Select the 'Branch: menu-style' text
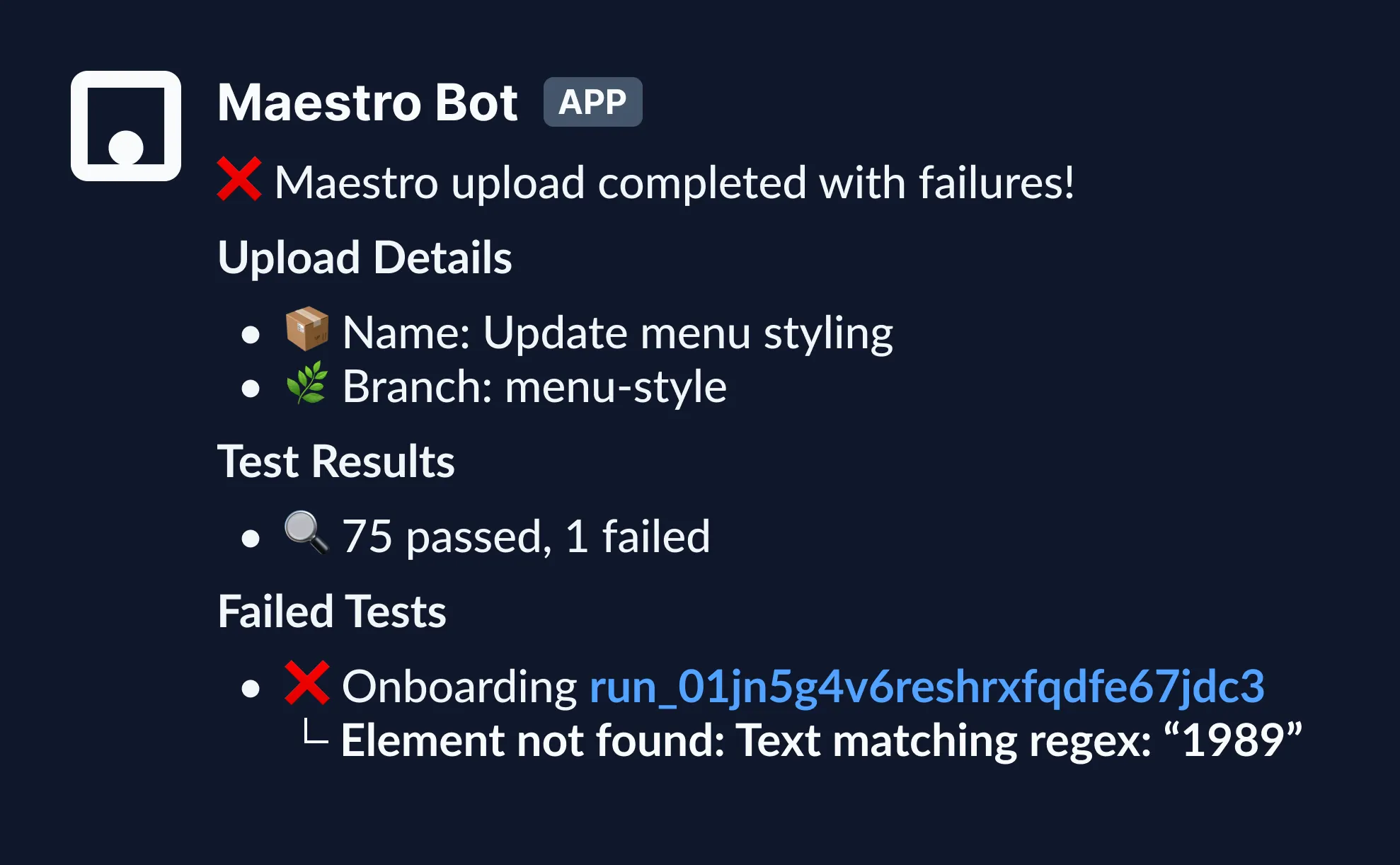 point(534,387)
